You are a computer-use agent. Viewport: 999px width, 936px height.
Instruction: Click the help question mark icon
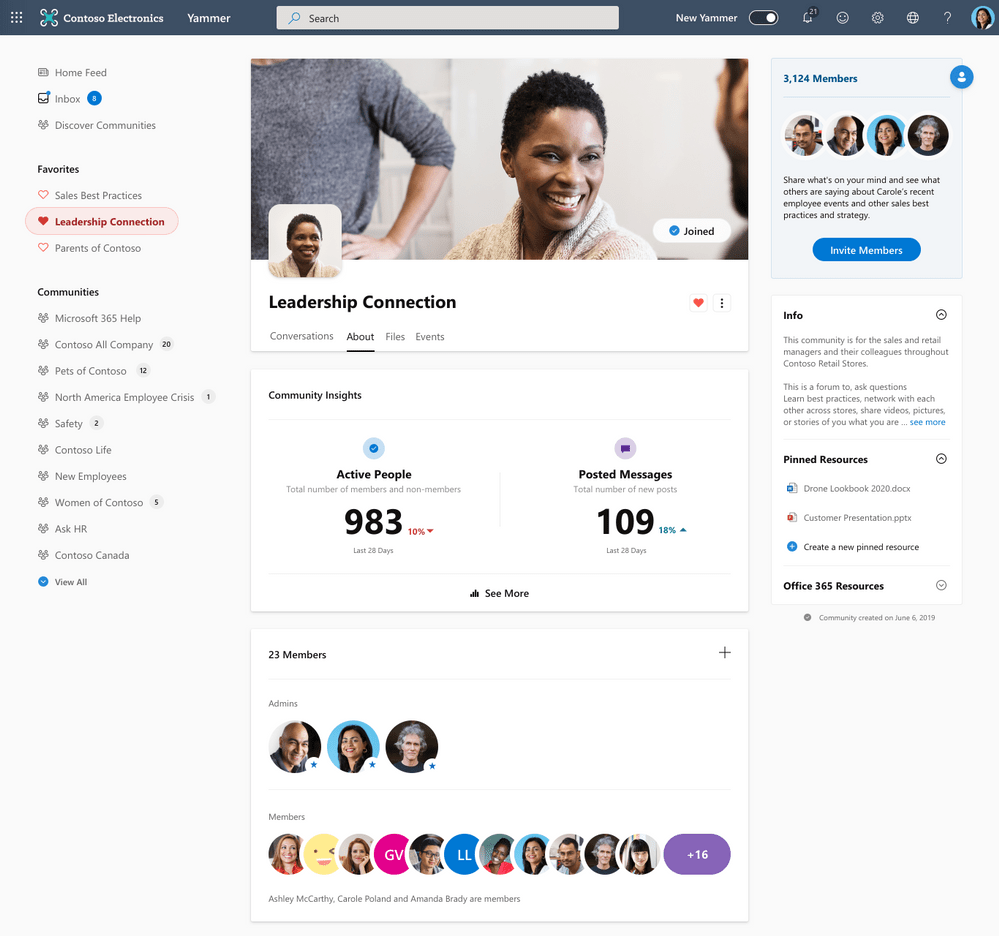coord(946,17)
